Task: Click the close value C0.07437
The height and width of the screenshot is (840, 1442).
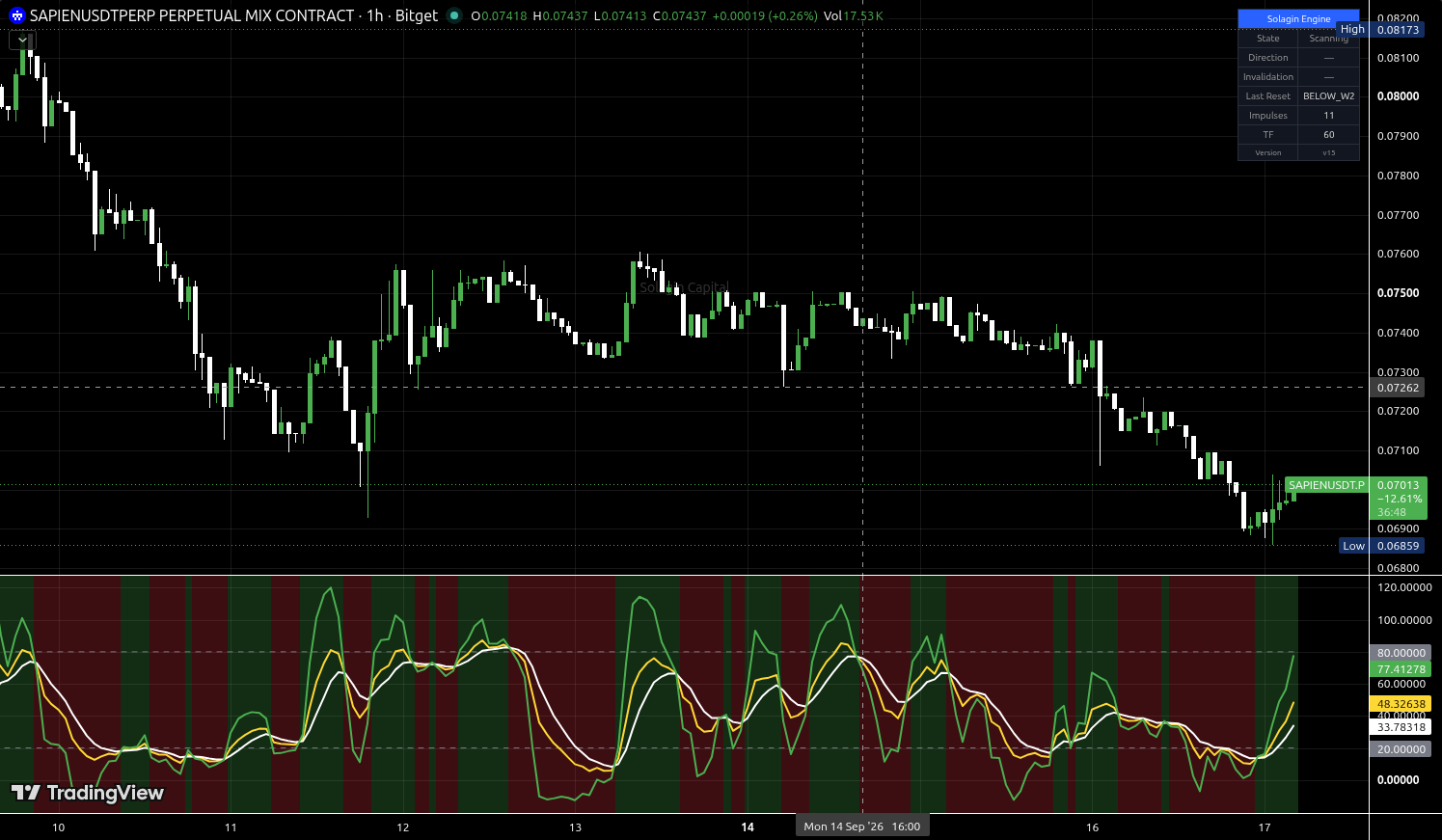Action: pyautogui.click(x=680, y=16)
